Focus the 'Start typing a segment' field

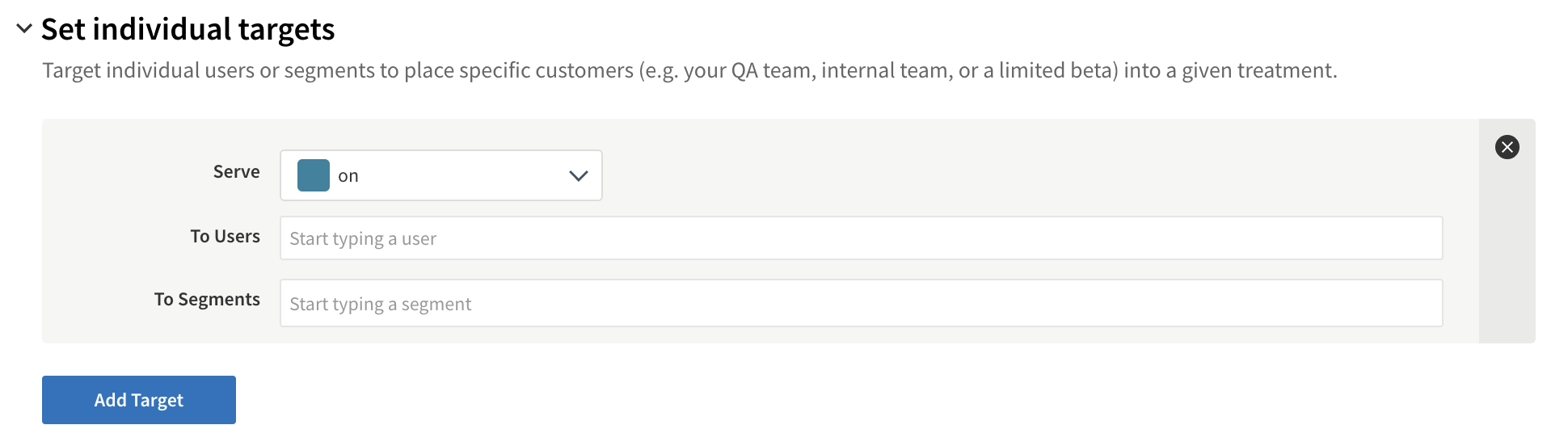click(x=861, y=304)
